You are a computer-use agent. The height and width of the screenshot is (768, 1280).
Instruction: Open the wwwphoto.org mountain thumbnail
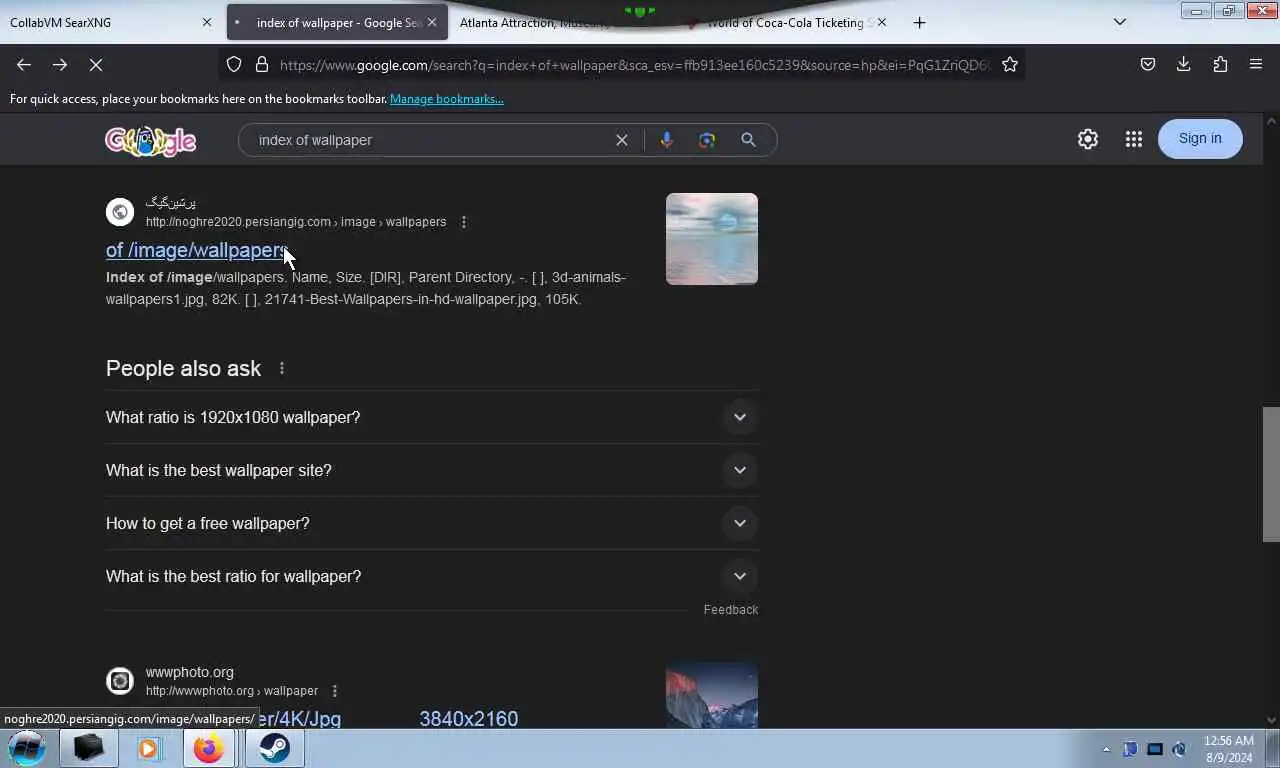(x=712, y=695)
